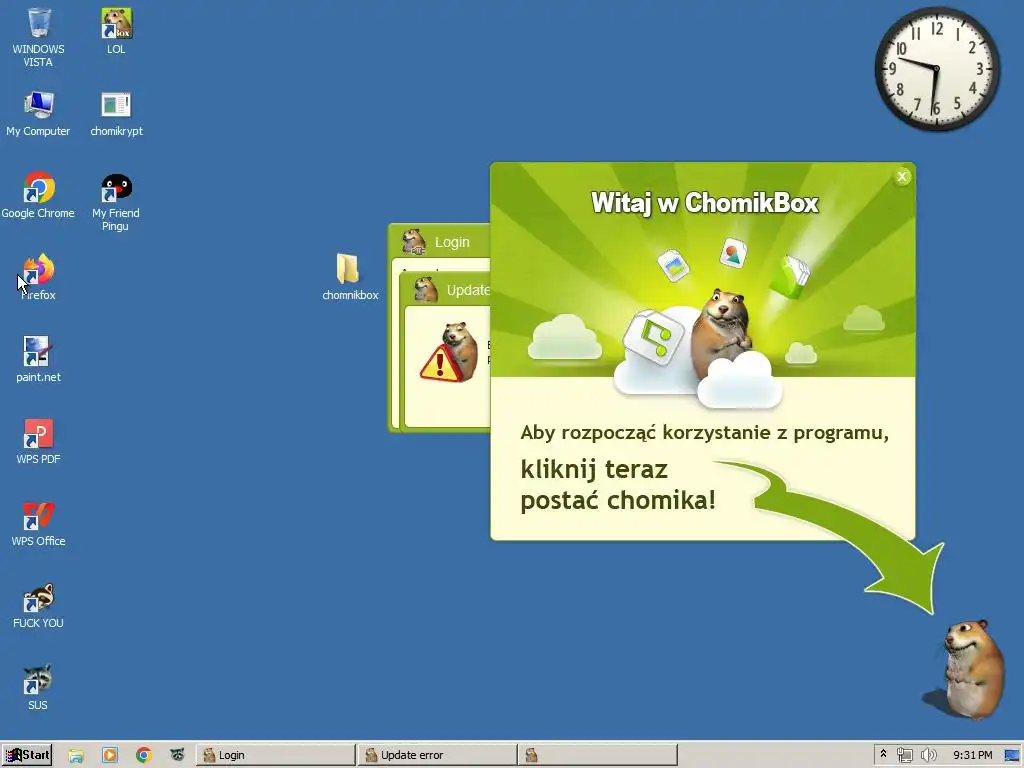The image size is (1024, 768).
Task: Launch the media player quick launch icon
Action: (110, 755)
